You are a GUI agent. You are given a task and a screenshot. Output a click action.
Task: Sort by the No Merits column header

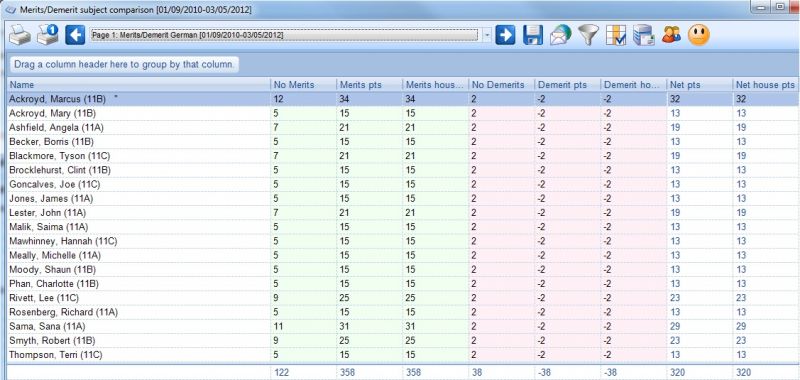click(x=304, y=85)
